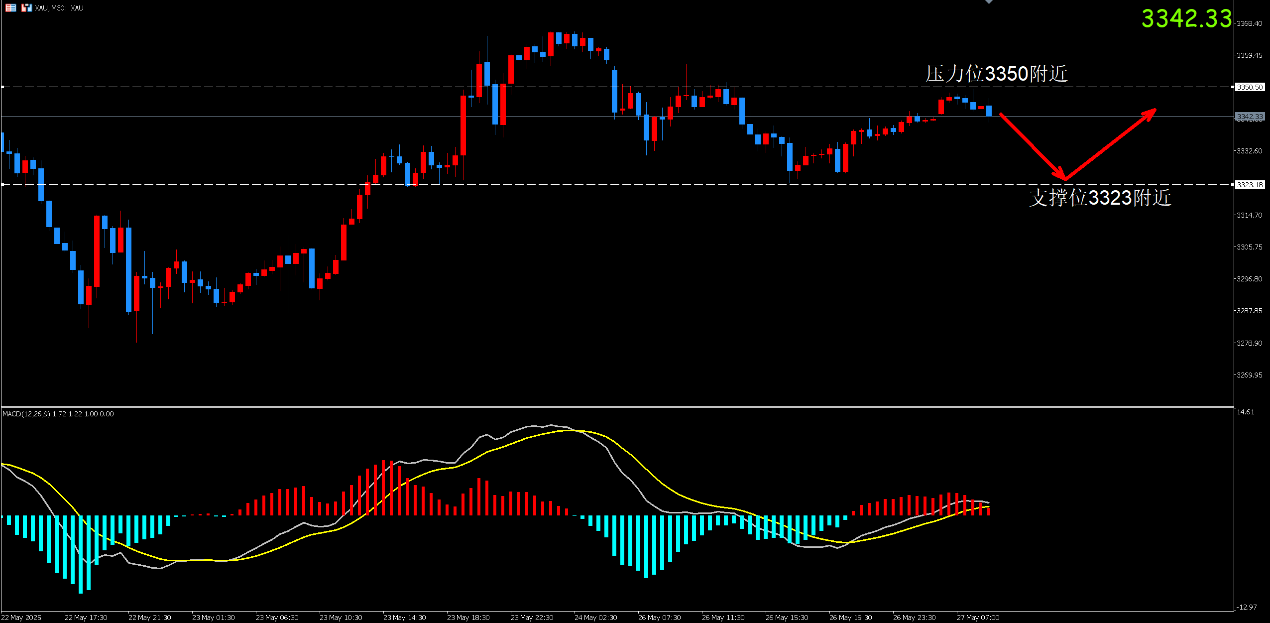Image resolution: width=1270 pixels, height=623 pixels.
Task: Click the current price tag 3342.33 on axis
Action: (x=1250, y=117)
